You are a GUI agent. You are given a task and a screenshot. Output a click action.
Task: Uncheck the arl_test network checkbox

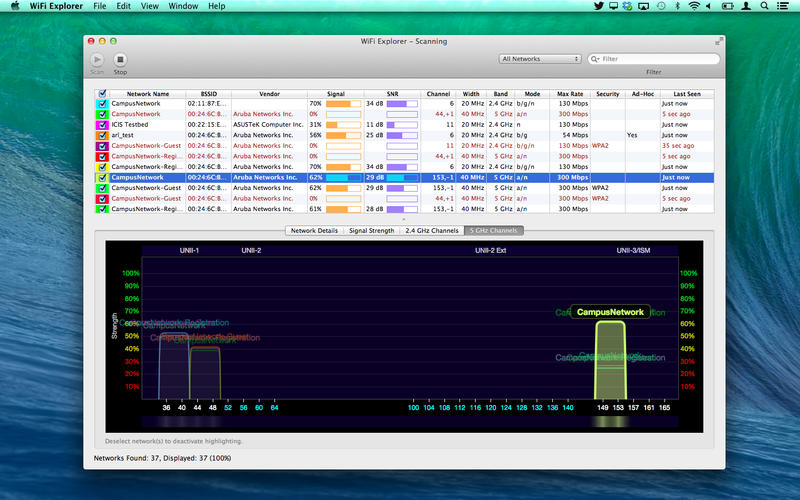click(102, 135)
